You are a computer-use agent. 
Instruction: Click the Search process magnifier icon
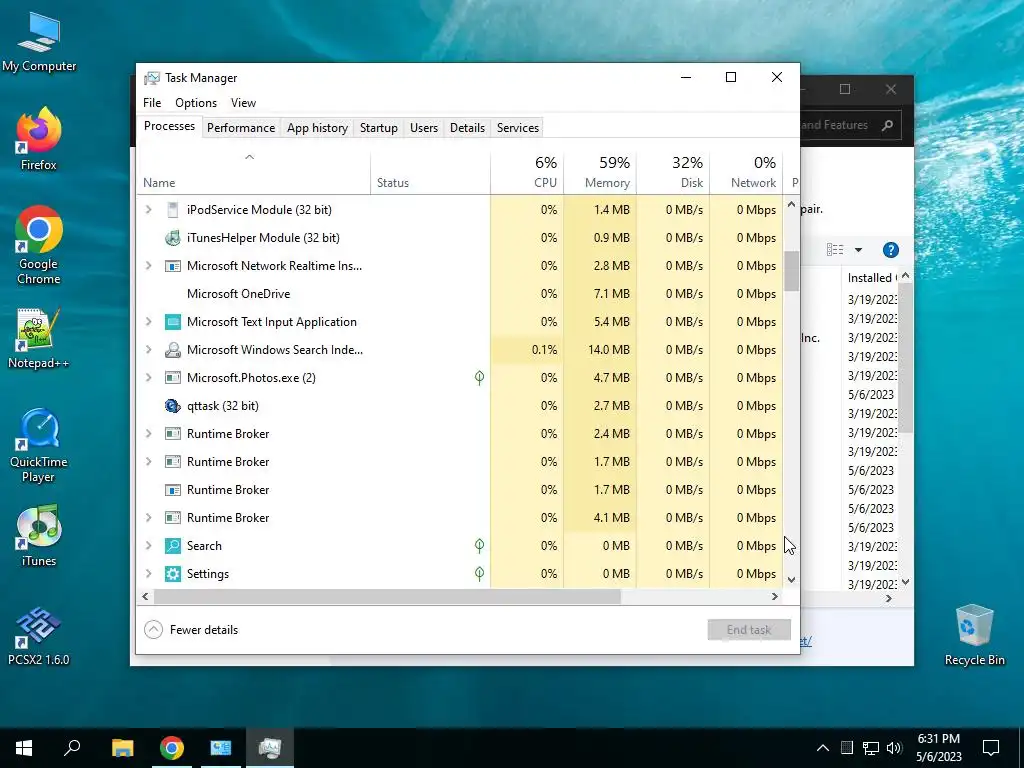[172, 546]
